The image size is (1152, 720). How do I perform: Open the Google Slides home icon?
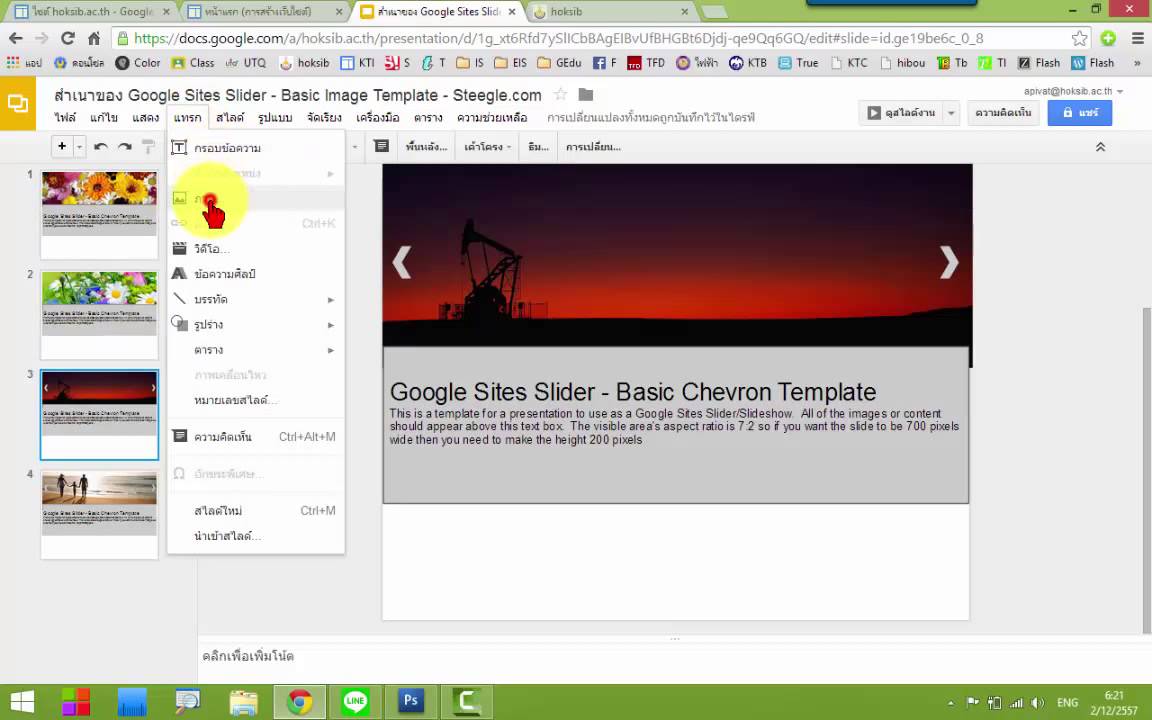(18, 104)
